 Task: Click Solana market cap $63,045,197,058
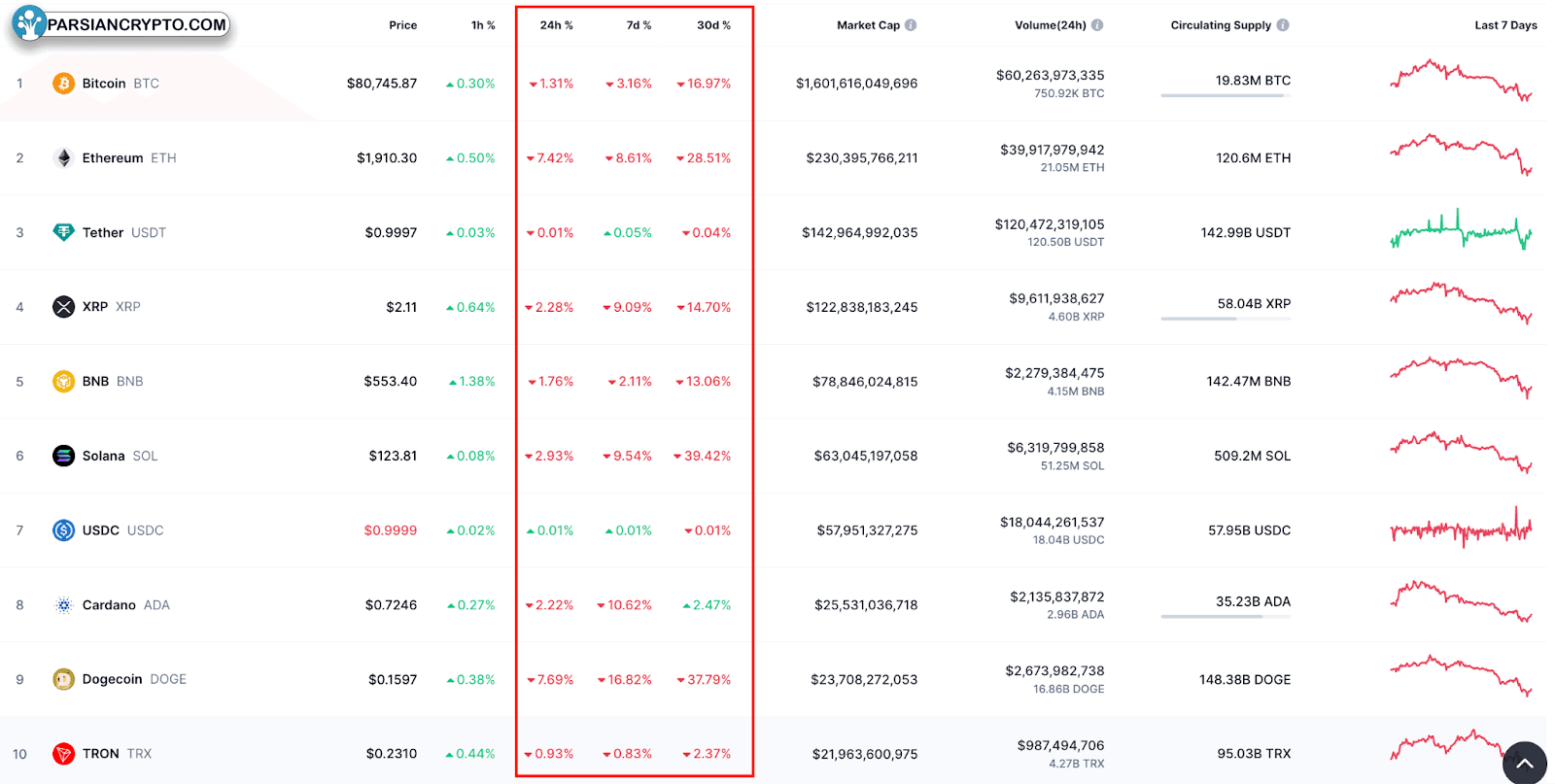866,456
